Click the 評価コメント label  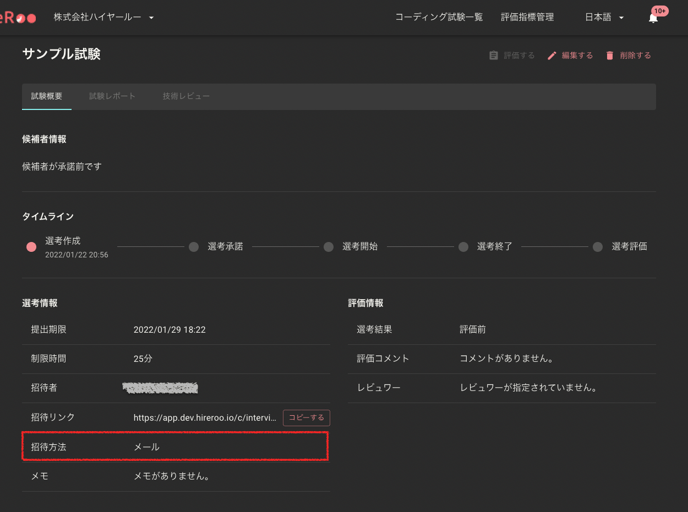pos(383,358)
